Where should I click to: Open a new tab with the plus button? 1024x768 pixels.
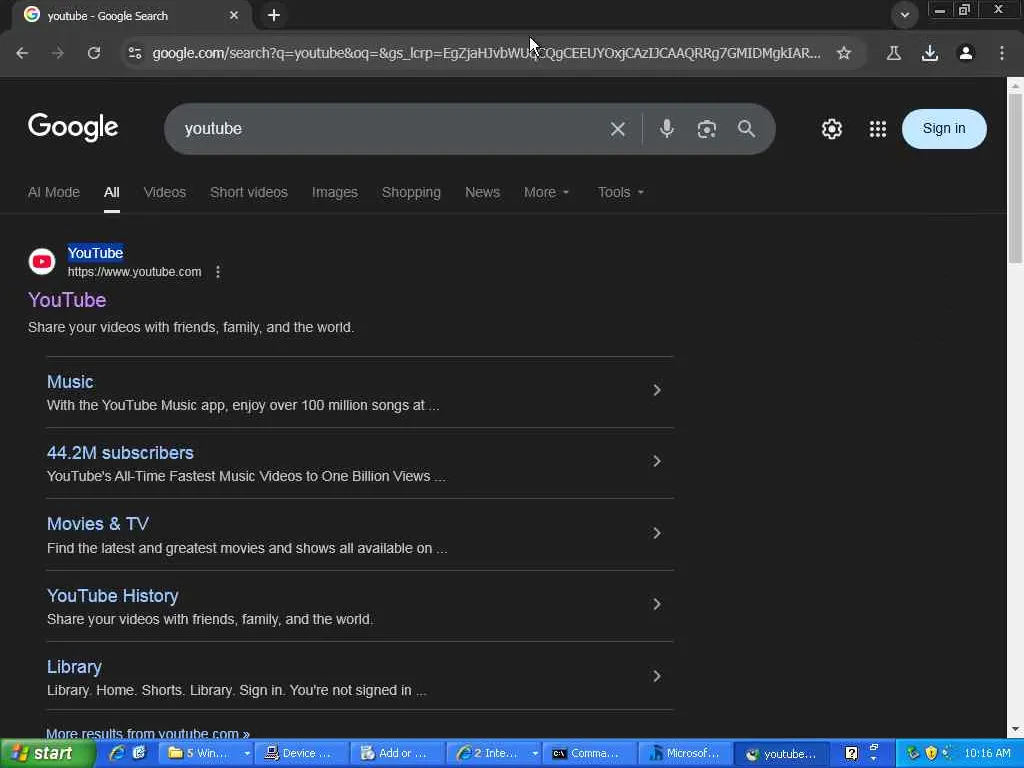pyautogui.click(x=274, y=15)
